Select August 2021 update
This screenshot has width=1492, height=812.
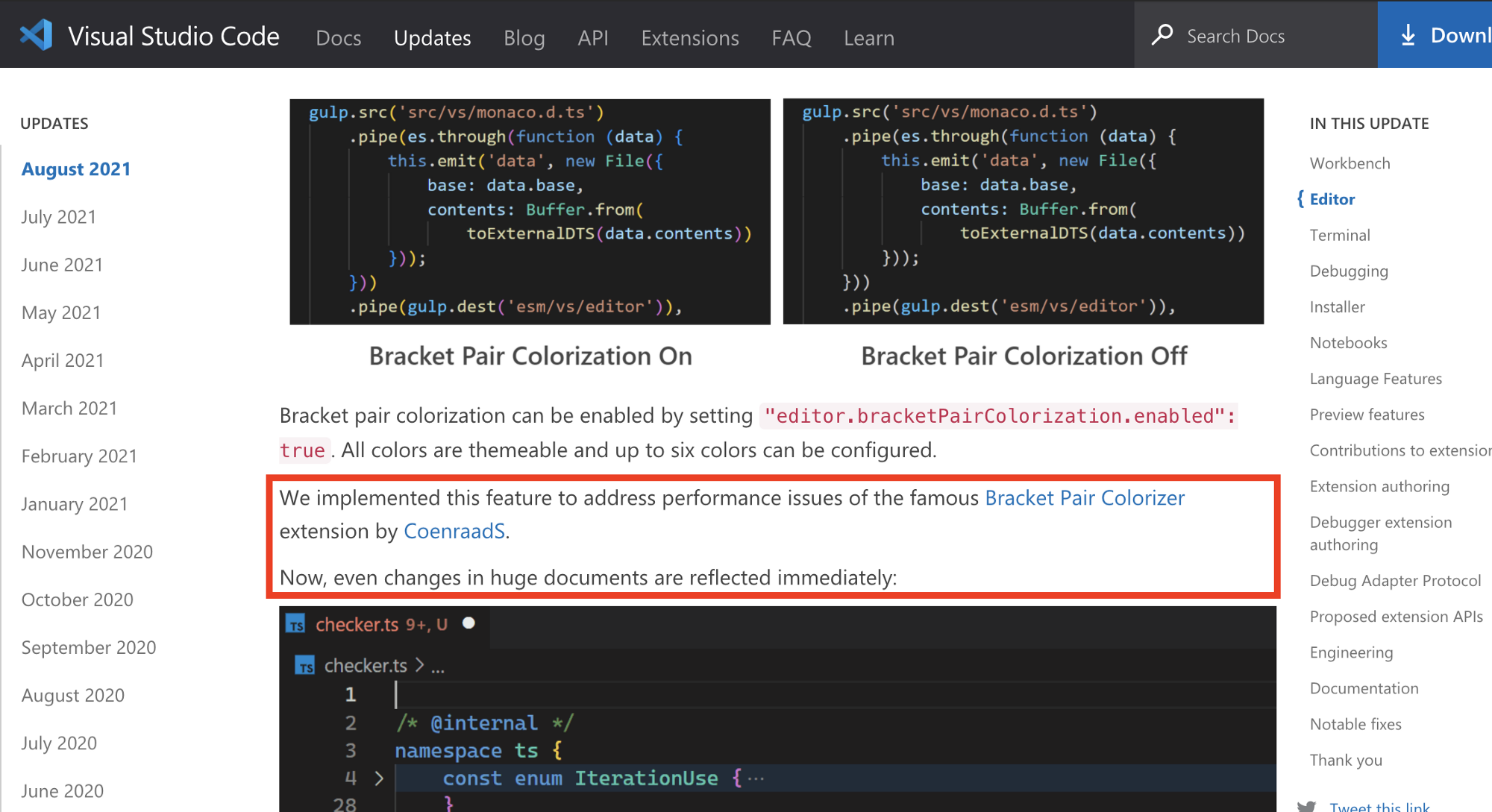pyautogui.click(x=75, y=169)
